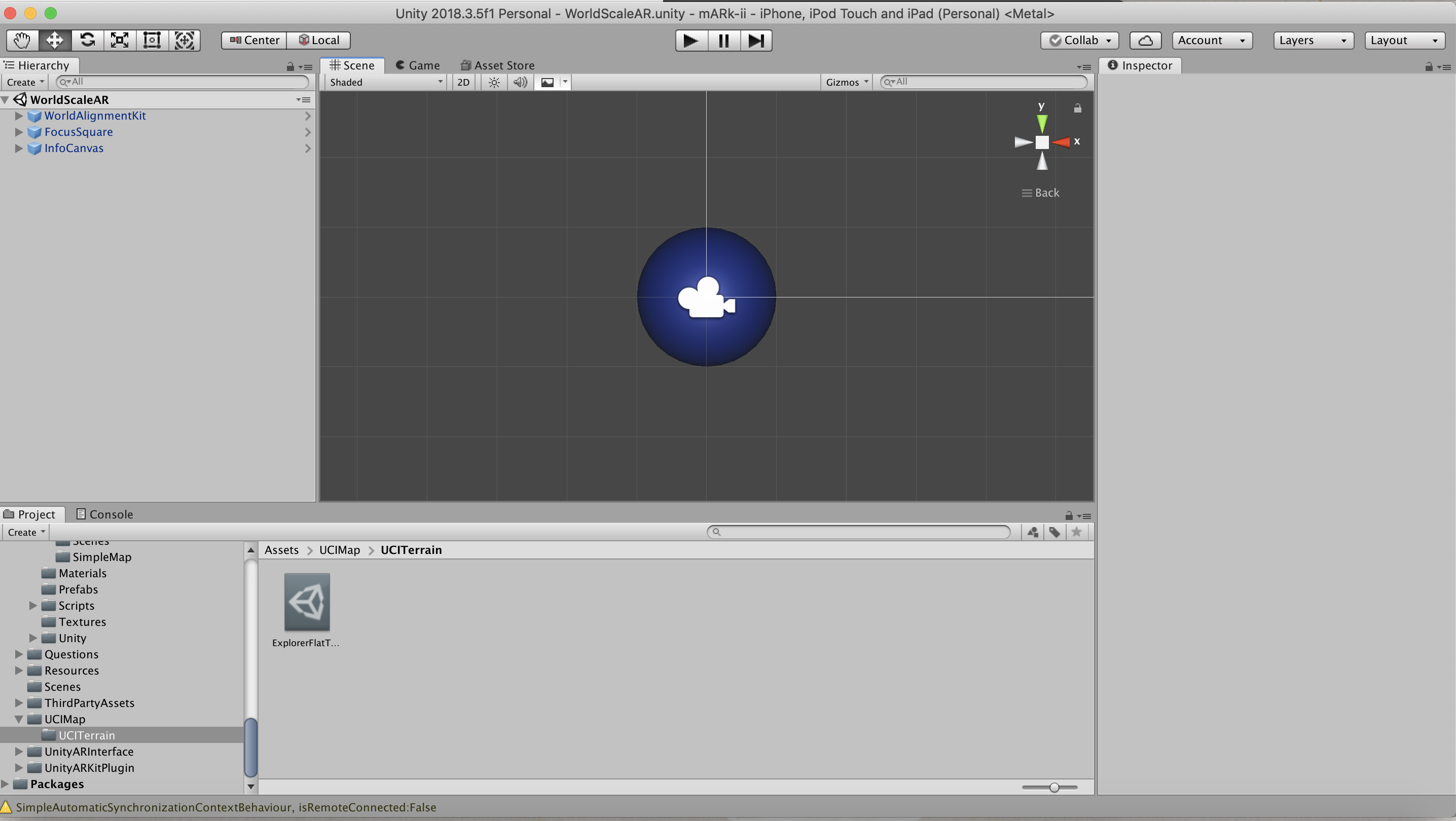The width and height of the screenshot is (1456, 821).
Task: Toggle the Center pivot button
Action: pyautogui.click(x=254, y=41)
